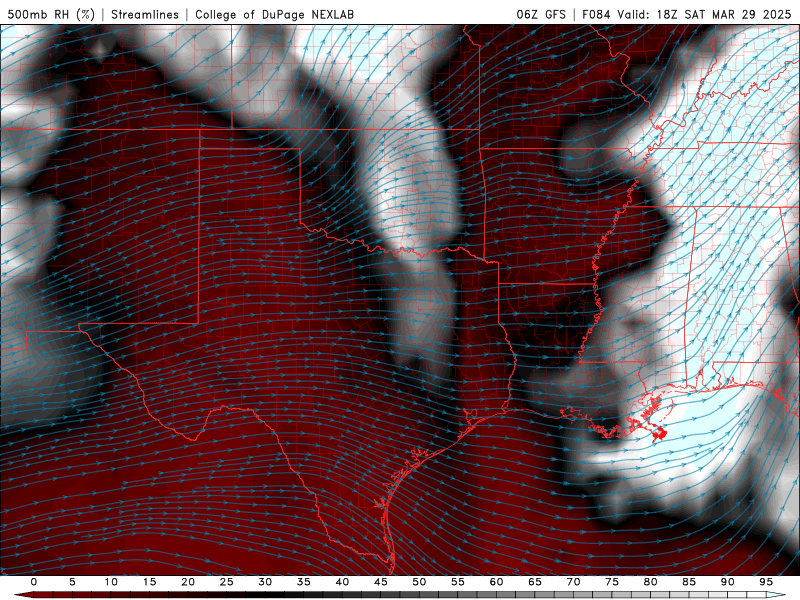This screenshot has width=800, height=600.
Task: Click the 'Streamlines' label in the header
Action: 145,14
